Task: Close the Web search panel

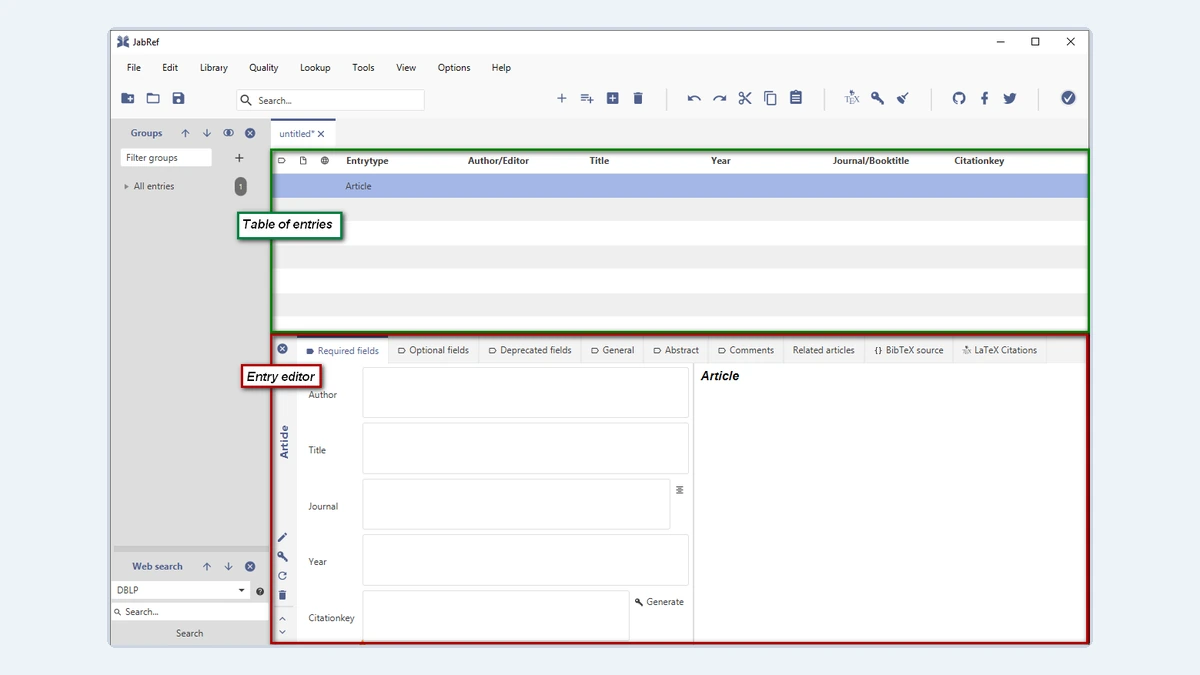Action: (250, 567)
